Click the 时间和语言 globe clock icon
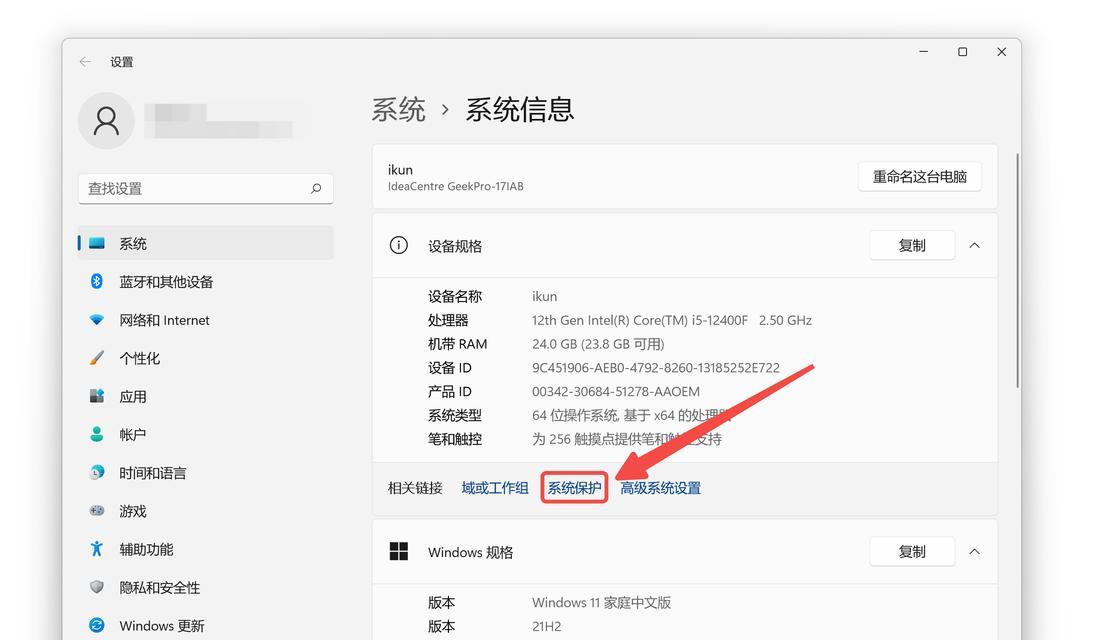Screen dimensions: 1096x640 (96, 472)
